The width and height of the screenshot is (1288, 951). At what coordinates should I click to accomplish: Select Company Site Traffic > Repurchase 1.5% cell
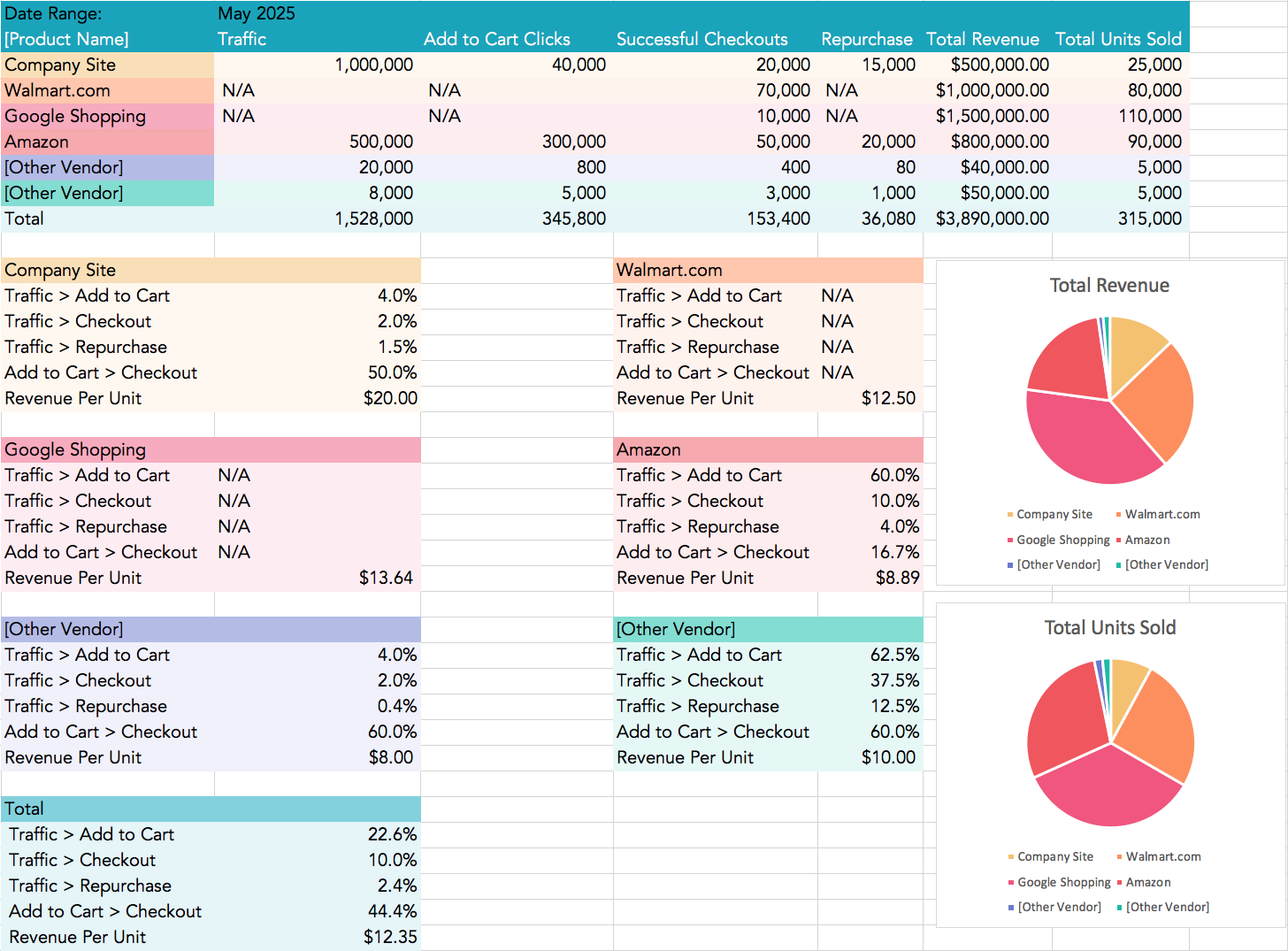[x=397, y=347]
